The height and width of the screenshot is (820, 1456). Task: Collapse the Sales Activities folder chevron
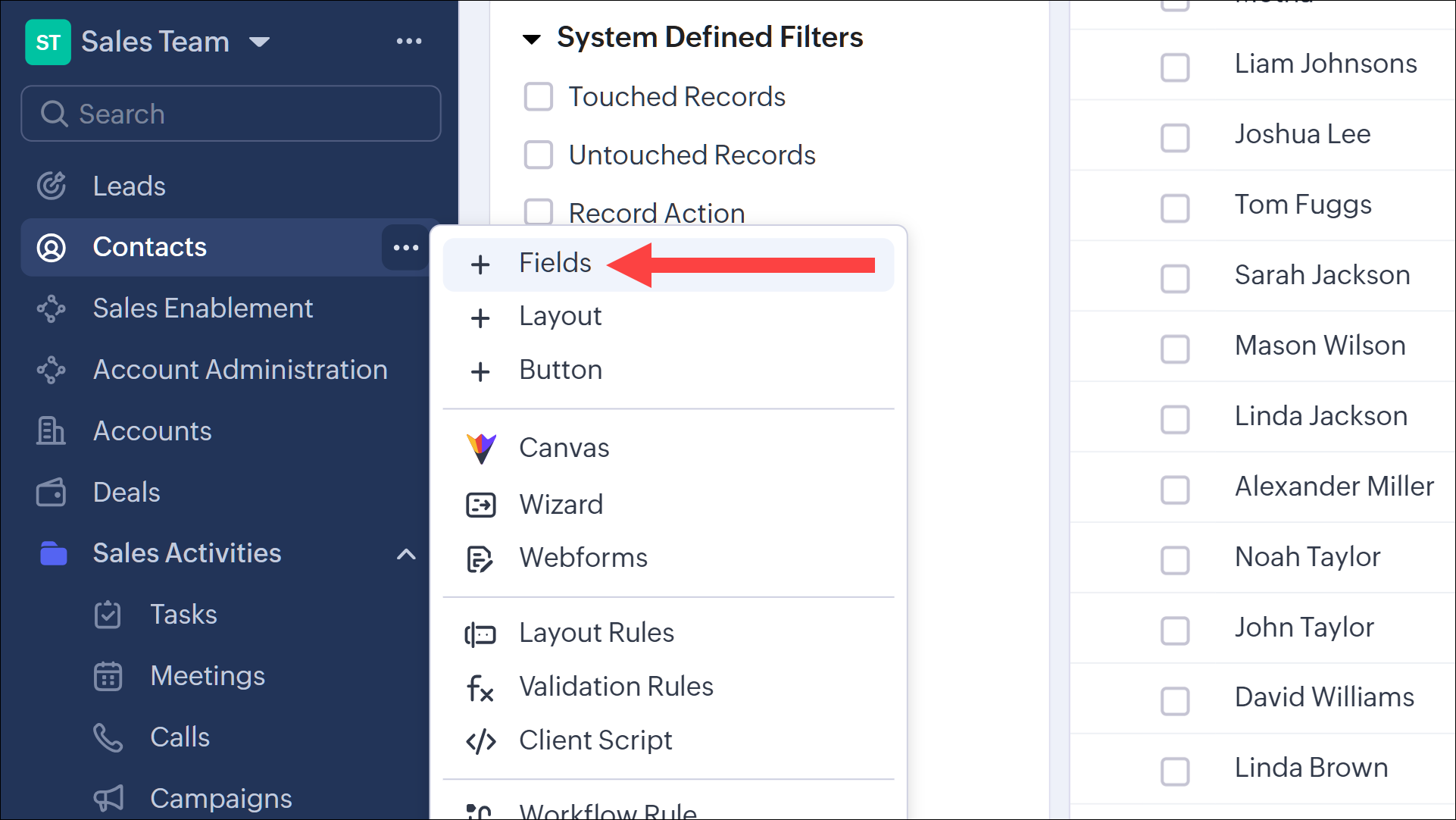pyautogui.click(x=406, y=554)
